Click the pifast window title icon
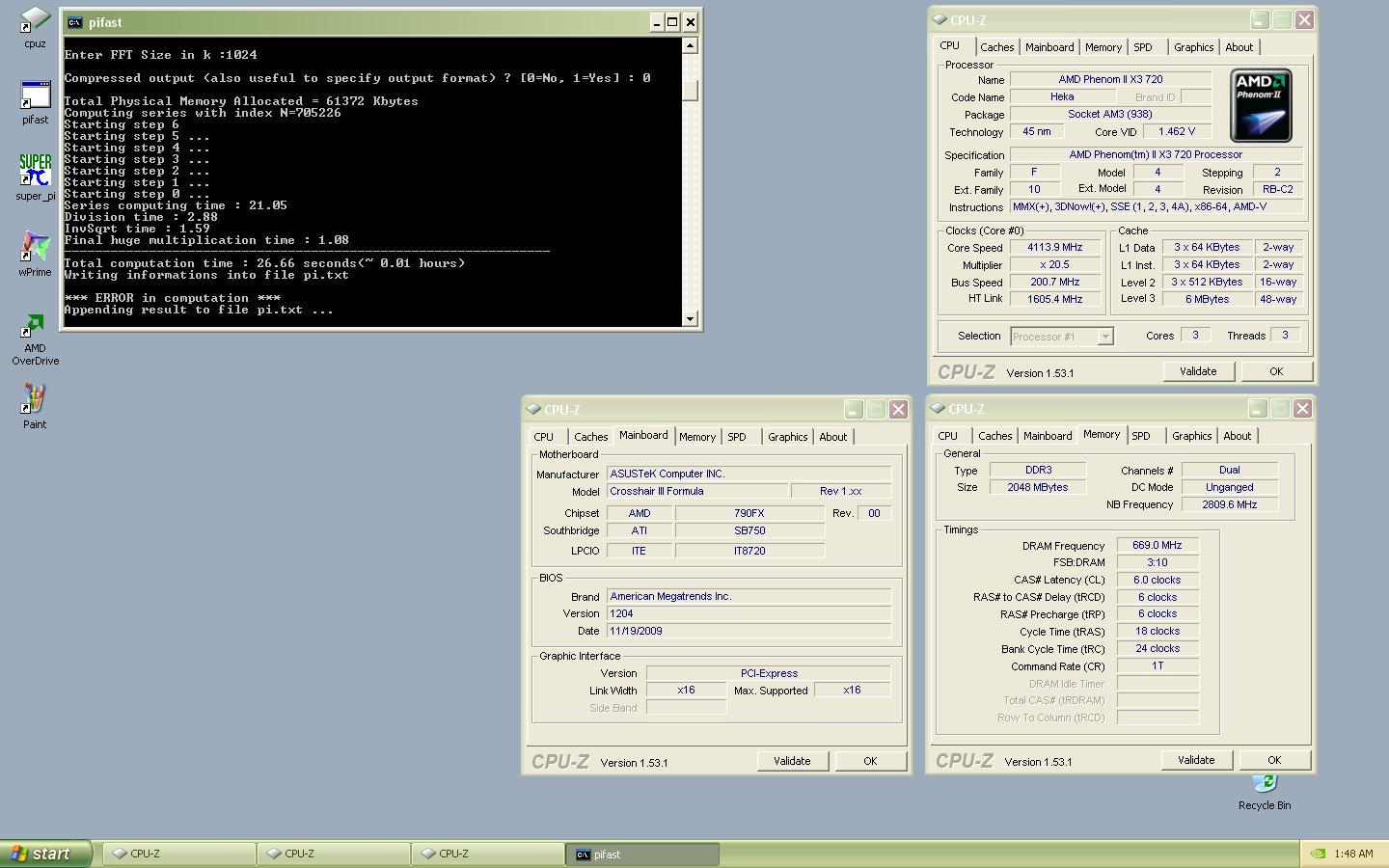The height and width of the screenshot is (868, 1389). (74, 22)
